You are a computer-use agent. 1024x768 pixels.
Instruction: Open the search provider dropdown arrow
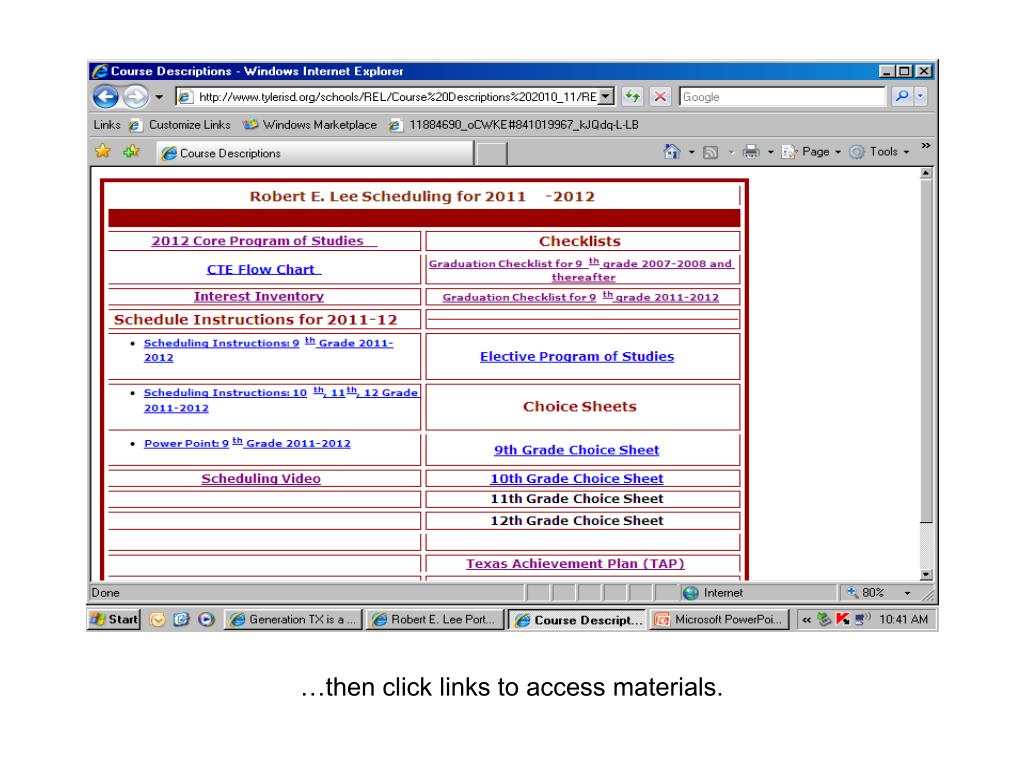[x=920, y=97]
